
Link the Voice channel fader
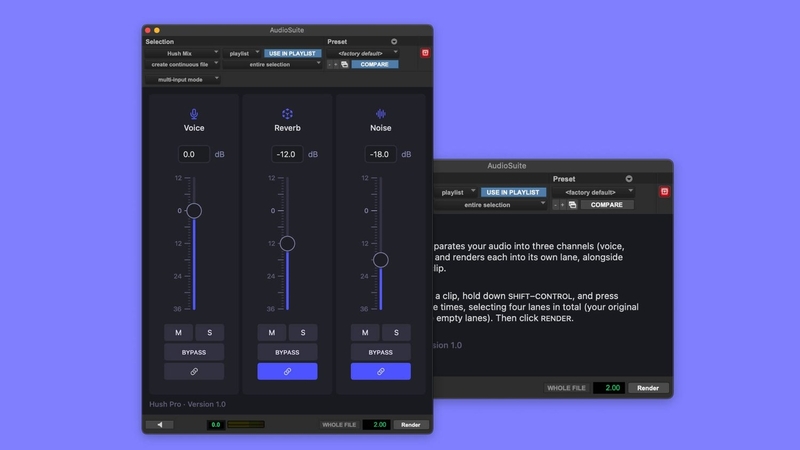[194, 371]
